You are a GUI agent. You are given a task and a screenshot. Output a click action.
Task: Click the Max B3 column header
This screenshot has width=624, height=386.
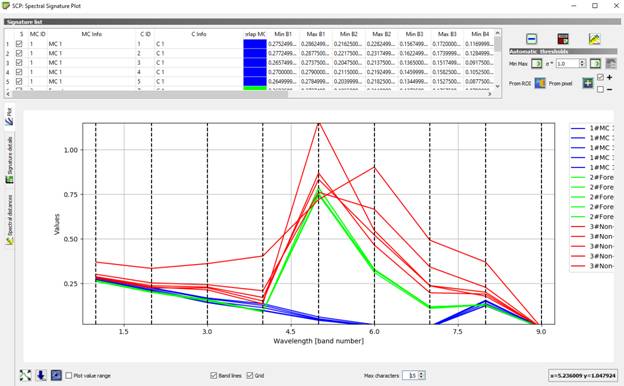447,34
